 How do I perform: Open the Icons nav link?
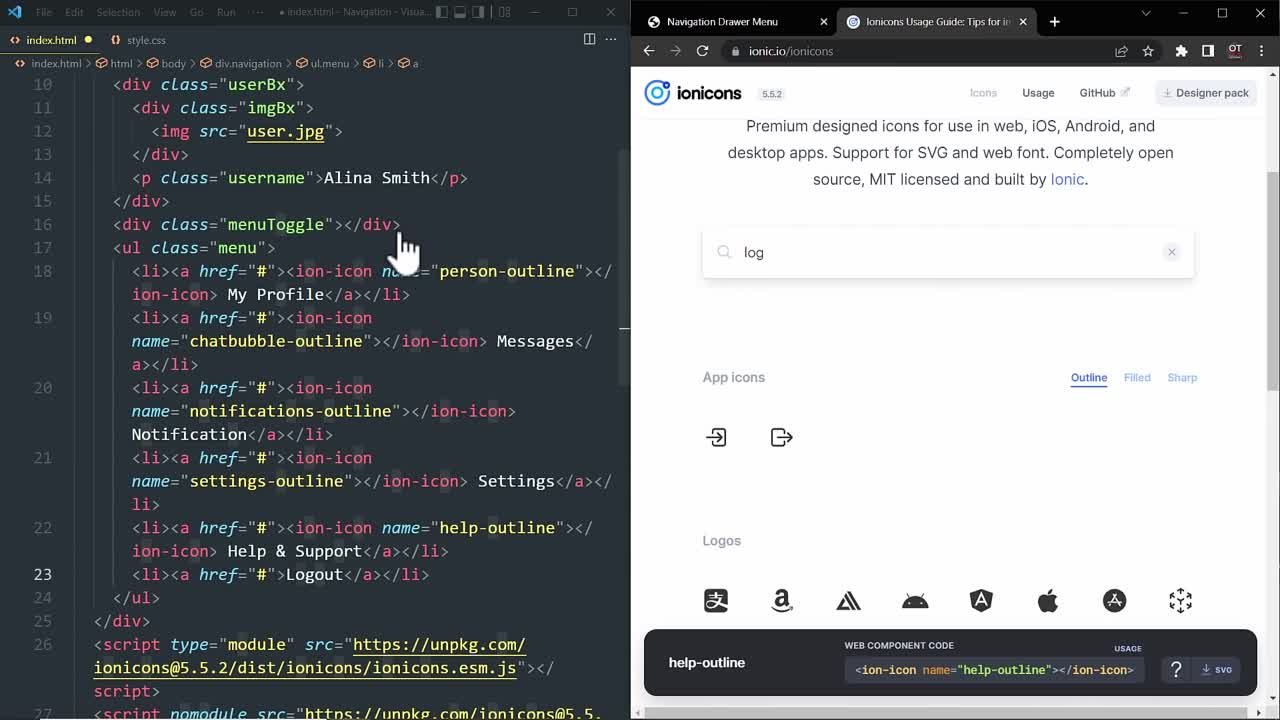(x=983, y=93)
